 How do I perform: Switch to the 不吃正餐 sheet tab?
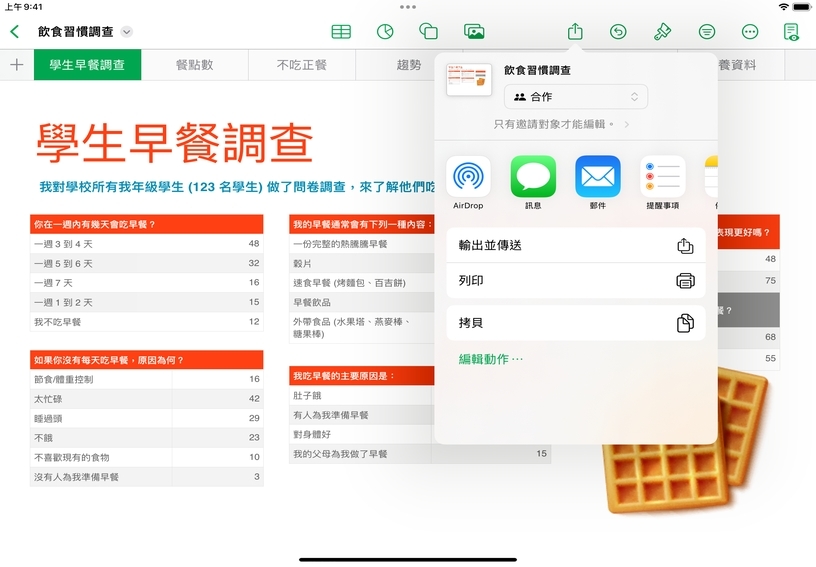301,65
